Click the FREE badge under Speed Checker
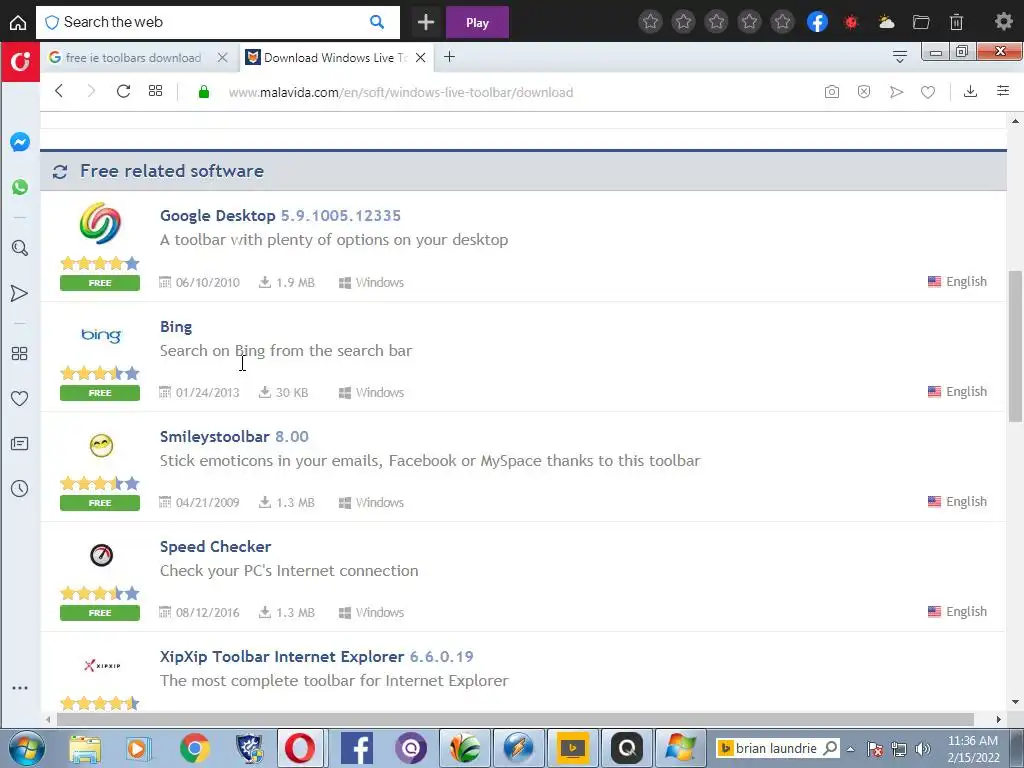Viewport: 1024px width, 768px height. [100, 613]
